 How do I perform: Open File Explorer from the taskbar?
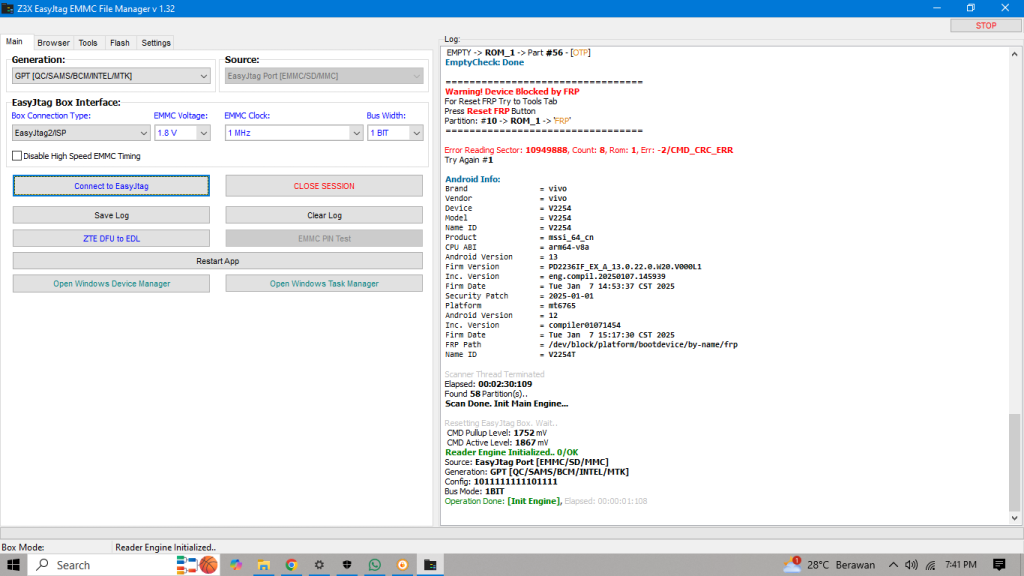point(264,565)
